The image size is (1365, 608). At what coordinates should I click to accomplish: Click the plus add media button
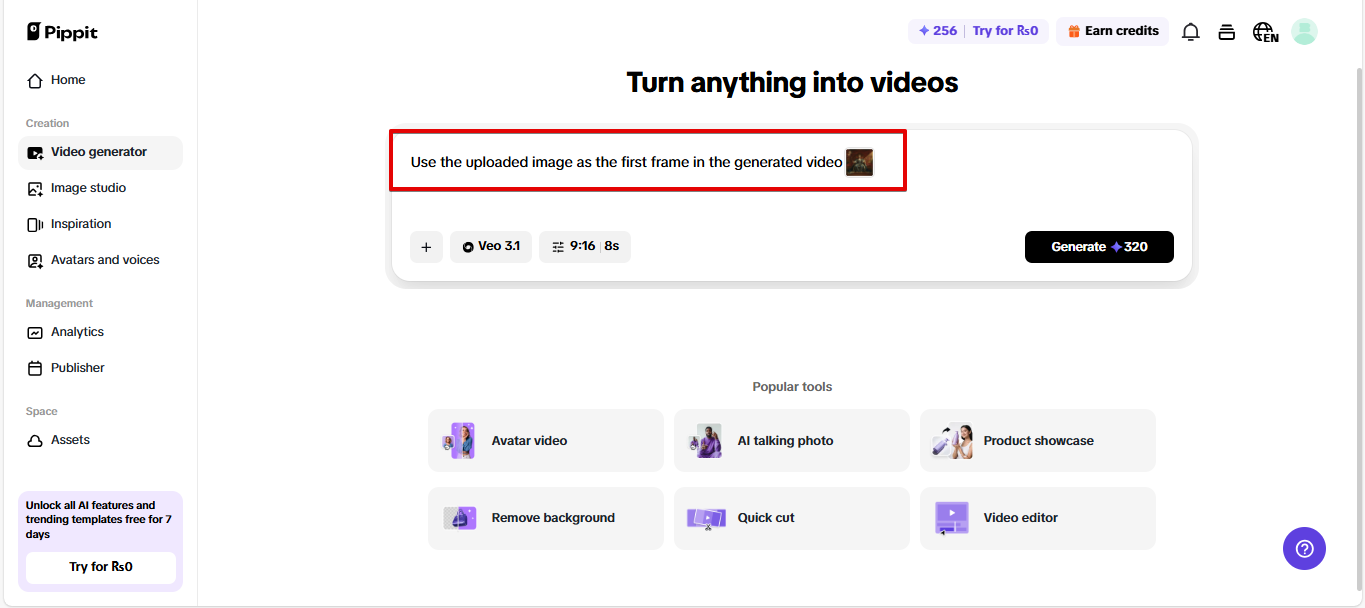point(426,247)
